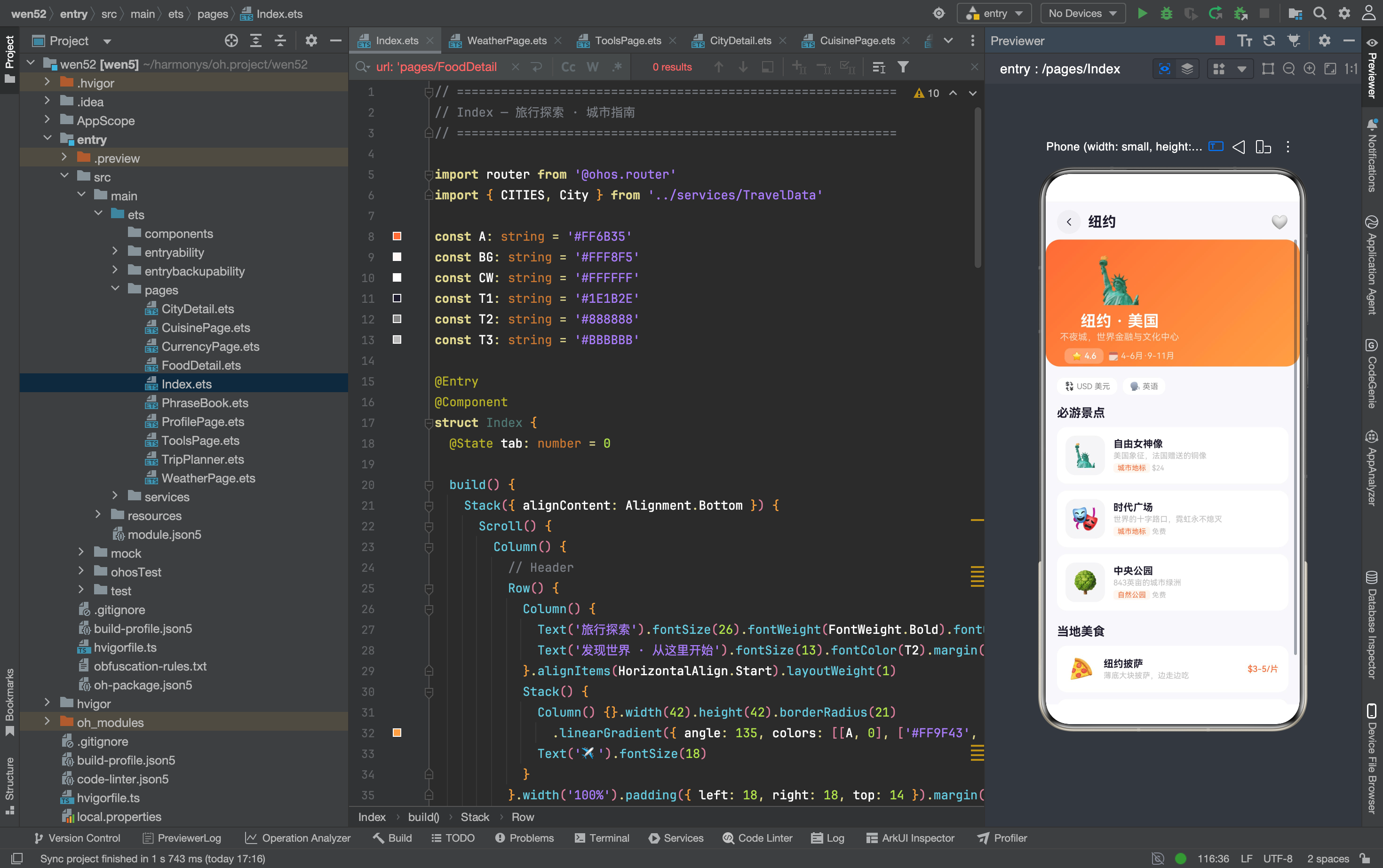Open the Code Linter panel

(757, 837)
